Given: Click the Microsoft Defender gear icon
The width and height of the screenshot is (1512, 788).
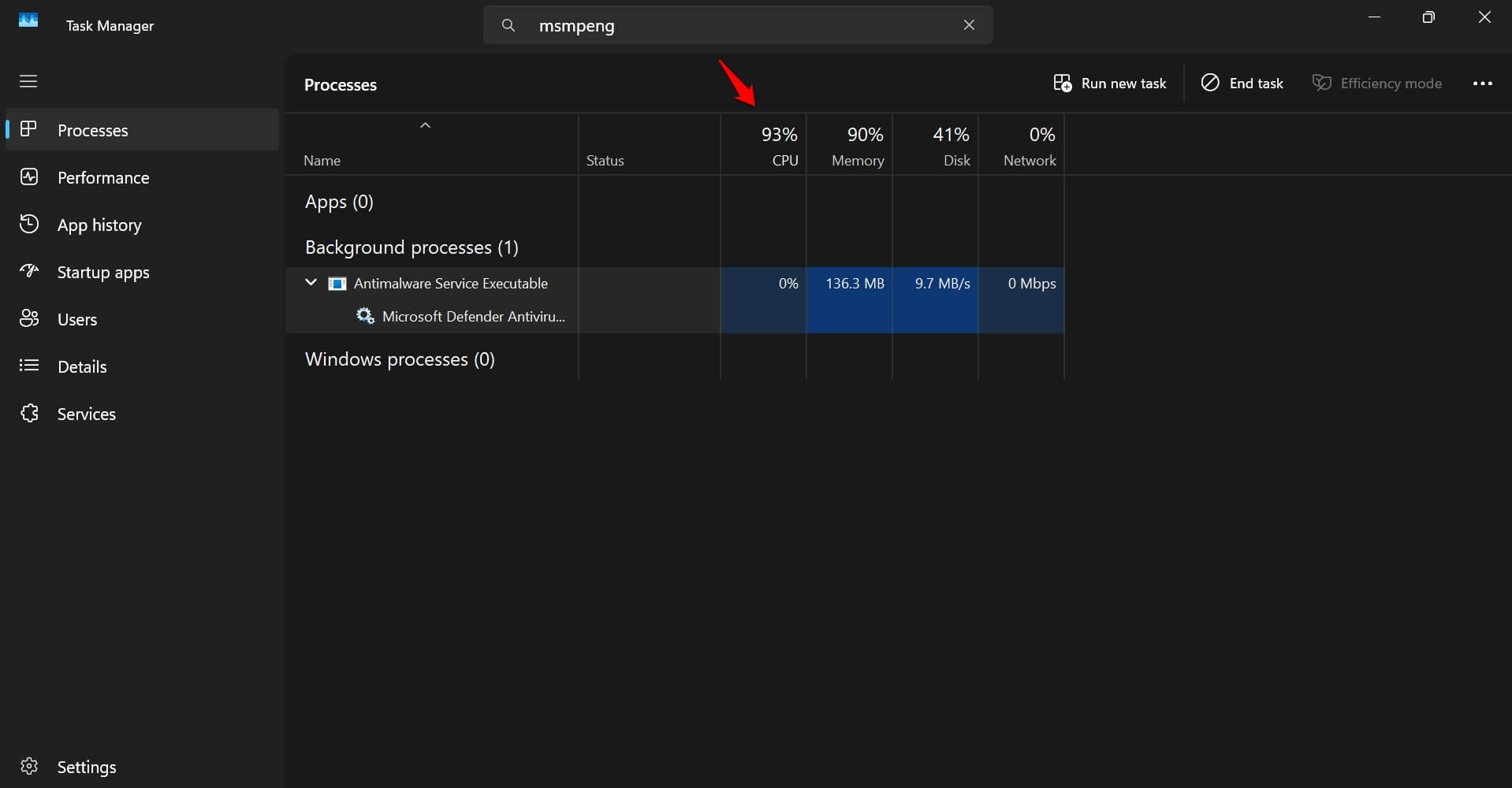Looking at the screenshot, I should (x=365, y=316).
